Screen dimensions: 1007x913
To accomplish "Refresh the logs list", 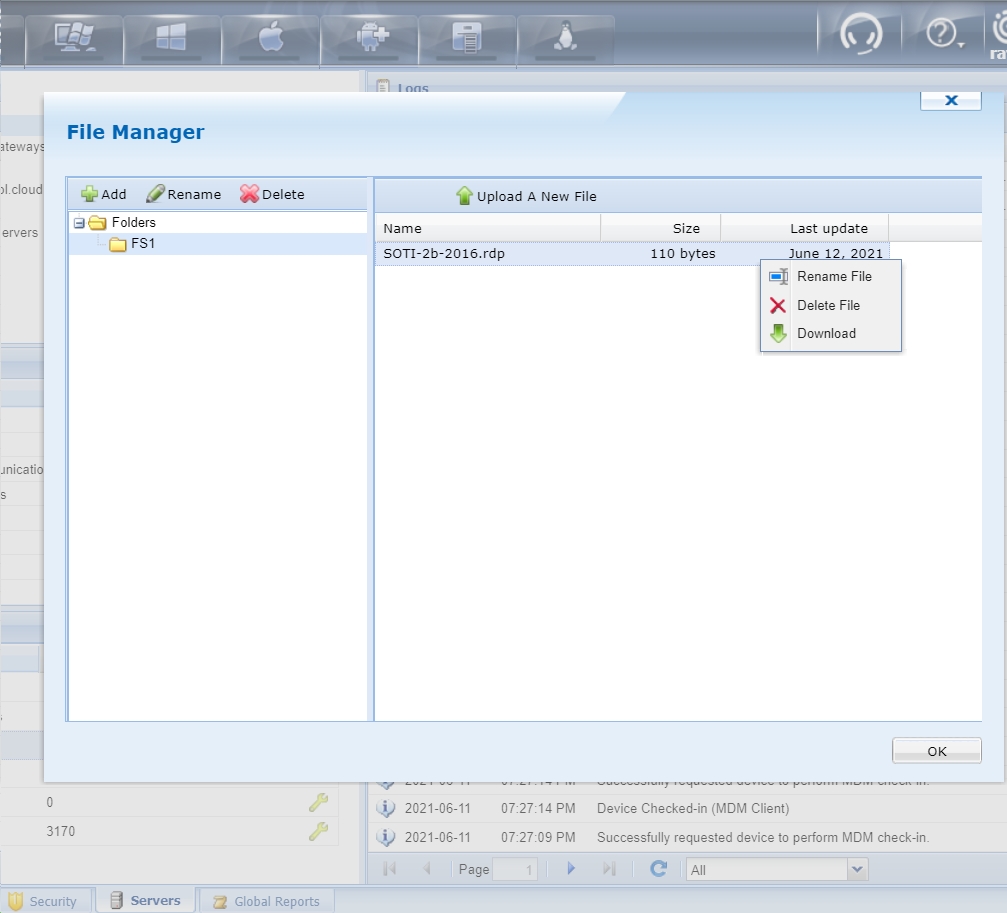I will (x=658, y=869).
